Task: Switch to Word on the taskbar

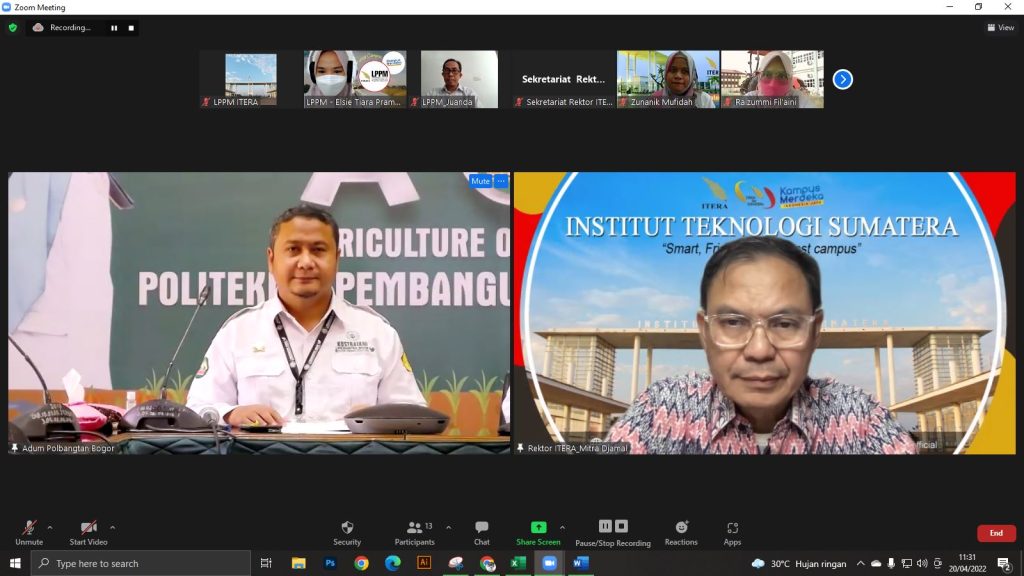Action: tap(581, 563)
